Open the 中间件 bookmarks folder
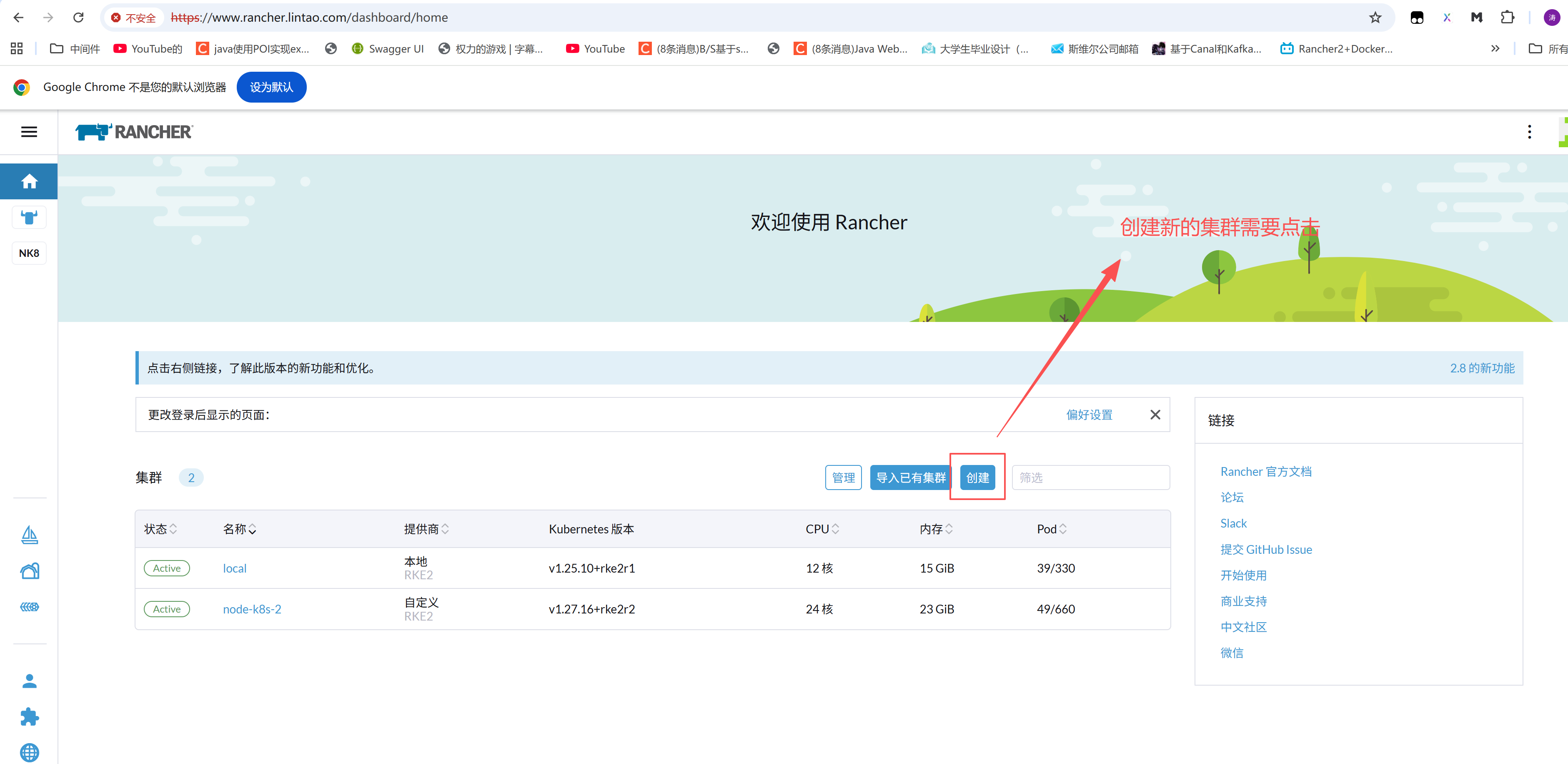Viewport: 1568px width, 764px height. [x=75, y=49]
